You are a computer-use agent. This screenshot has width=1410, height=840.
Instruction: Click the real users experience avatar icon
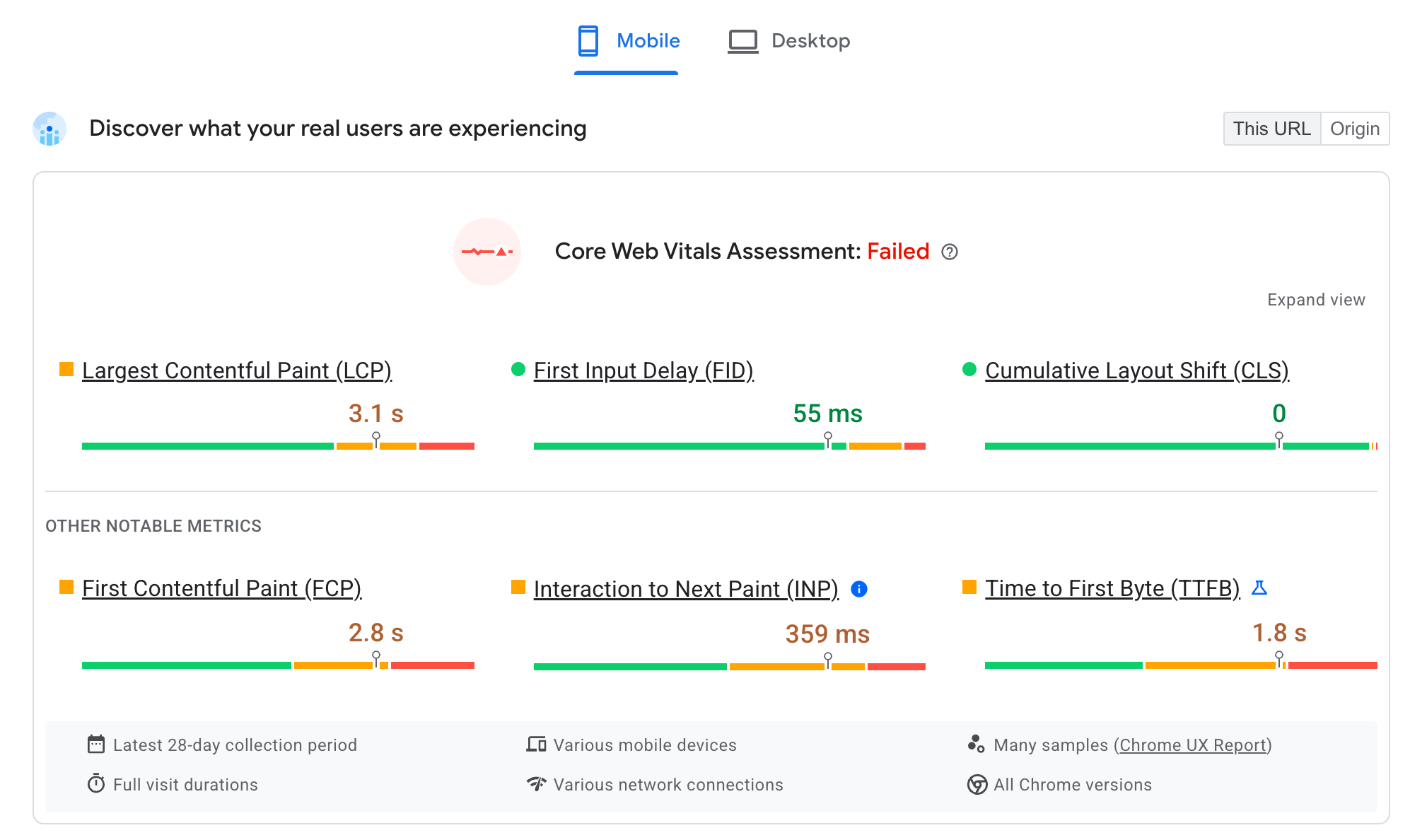pyautogui.click(x=49, y=128)
